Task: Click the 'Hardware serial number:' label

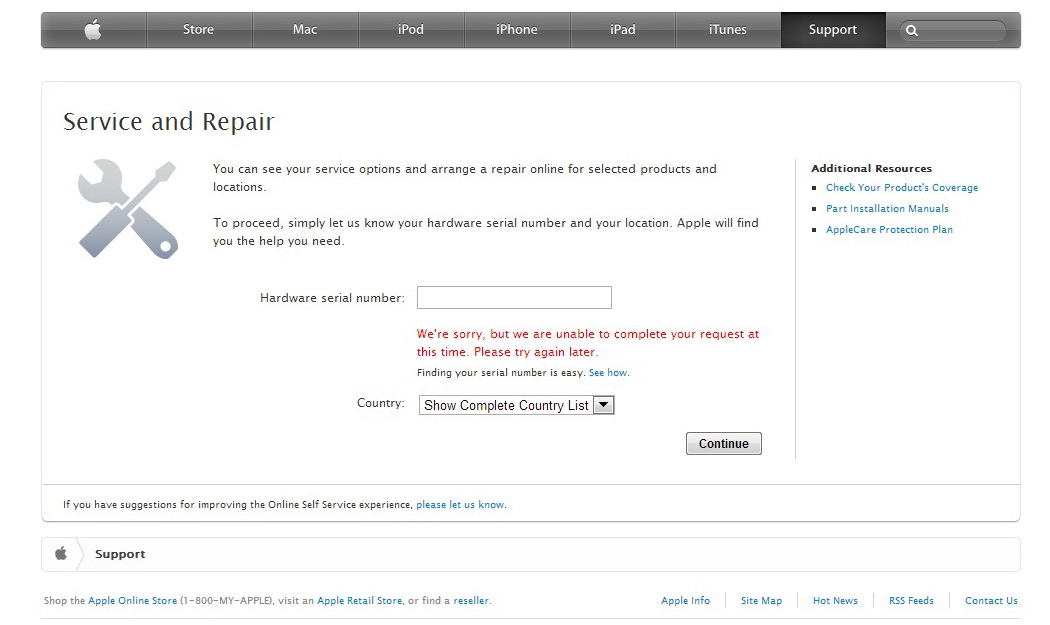Action: coord(332,297)
